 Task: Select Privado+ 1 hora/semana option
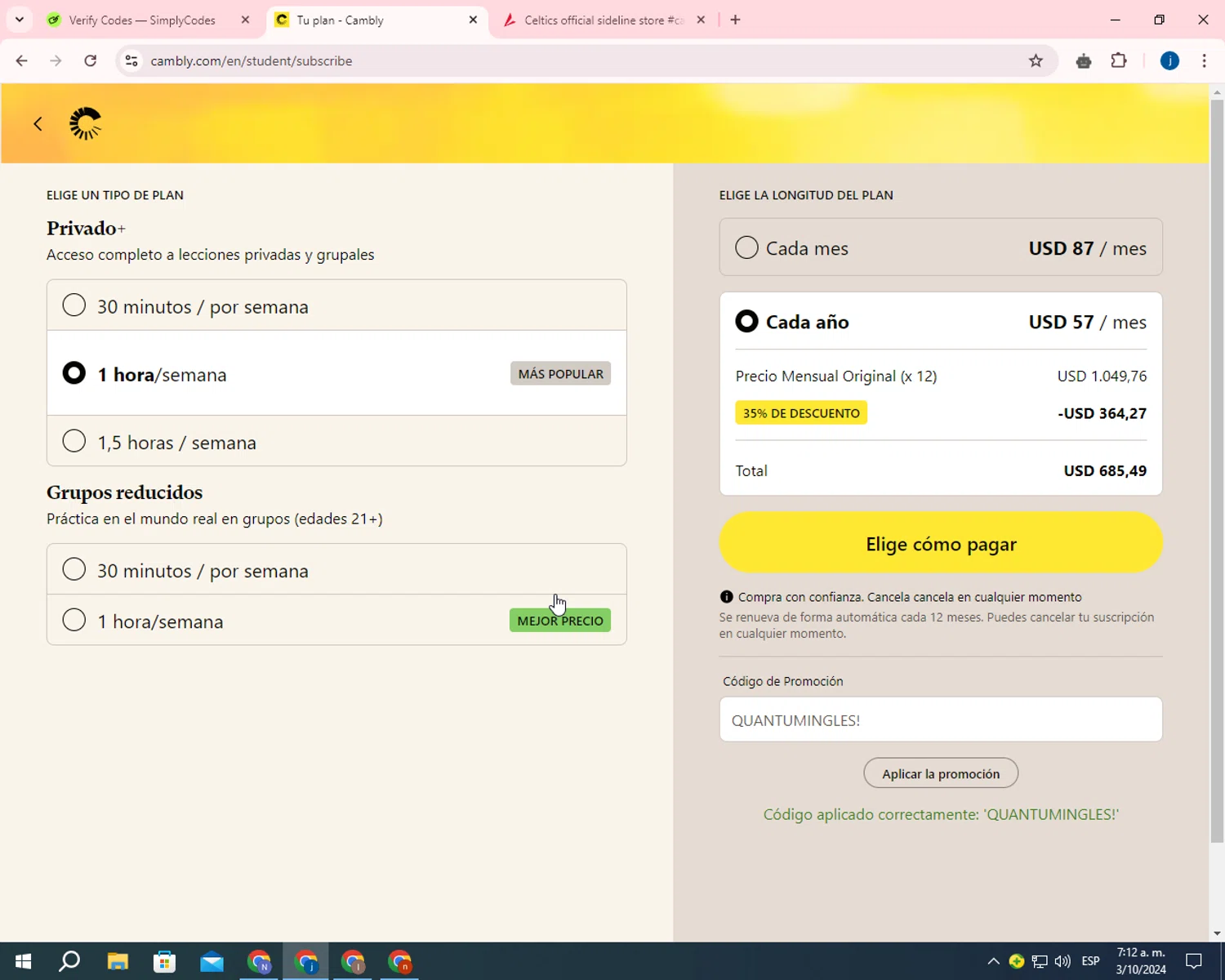(x=336, y=373)
